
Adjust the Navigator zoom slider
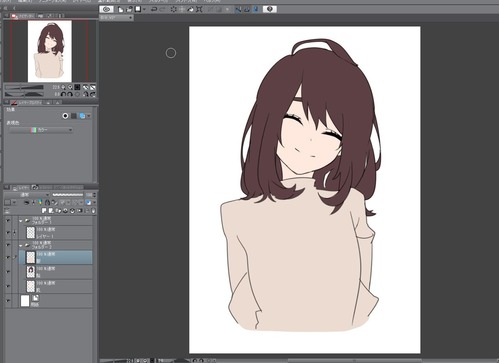[x=24, y=87]
